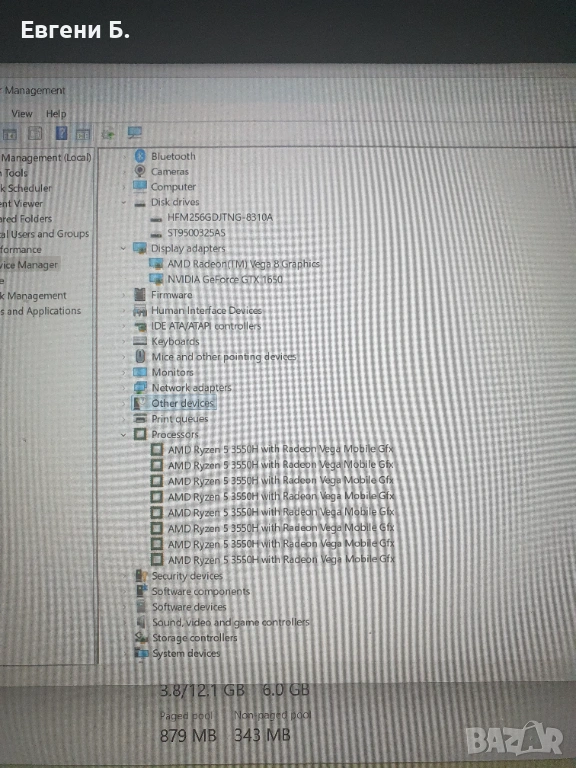Image resolution: width=576 pixels, height=768 pixels.
Task: Open the View menu
Action: [22, 114]
